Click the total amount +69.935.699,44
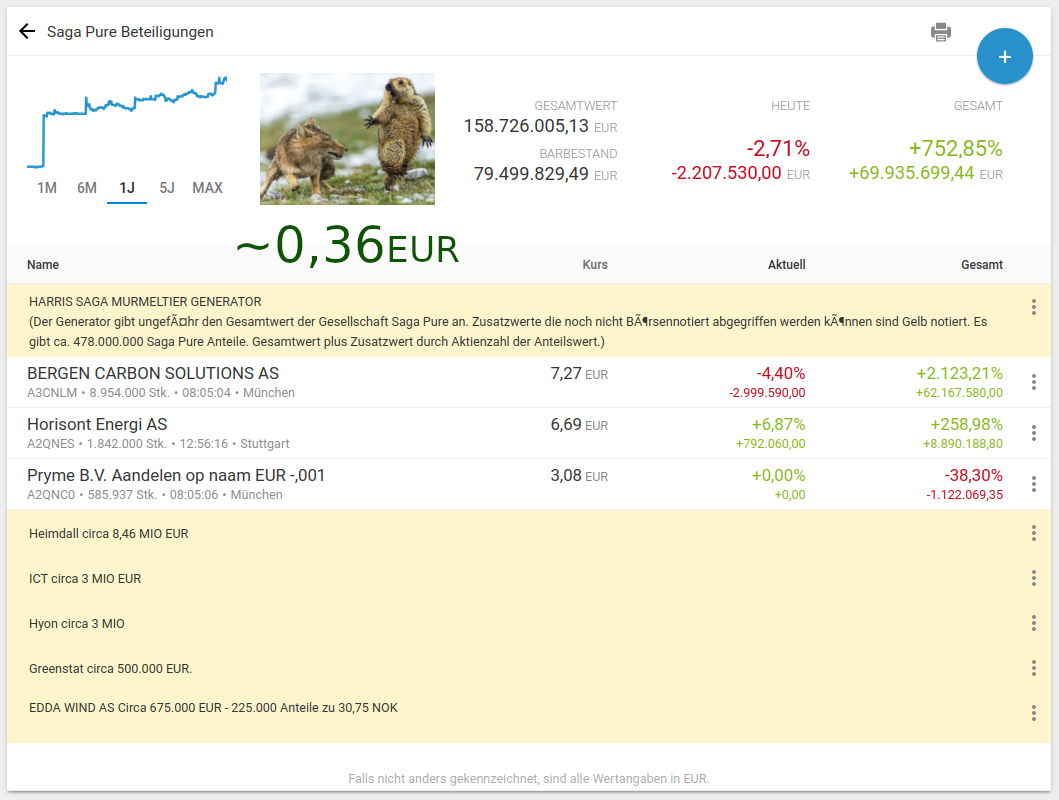1059x800 pixels. coord(911,174)
